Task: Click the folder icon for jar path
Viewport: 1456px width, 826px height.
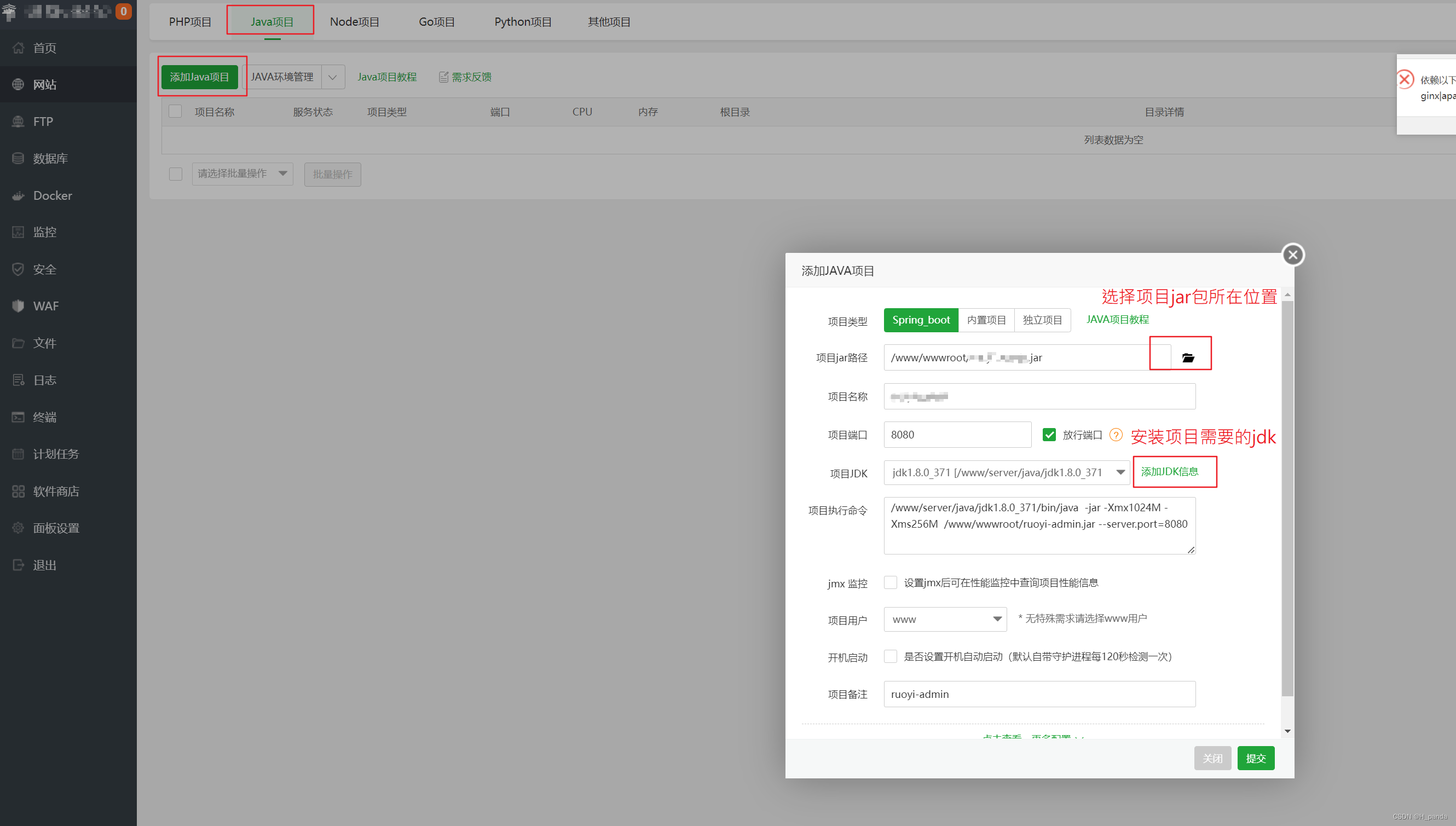Action: [1188, 357]
